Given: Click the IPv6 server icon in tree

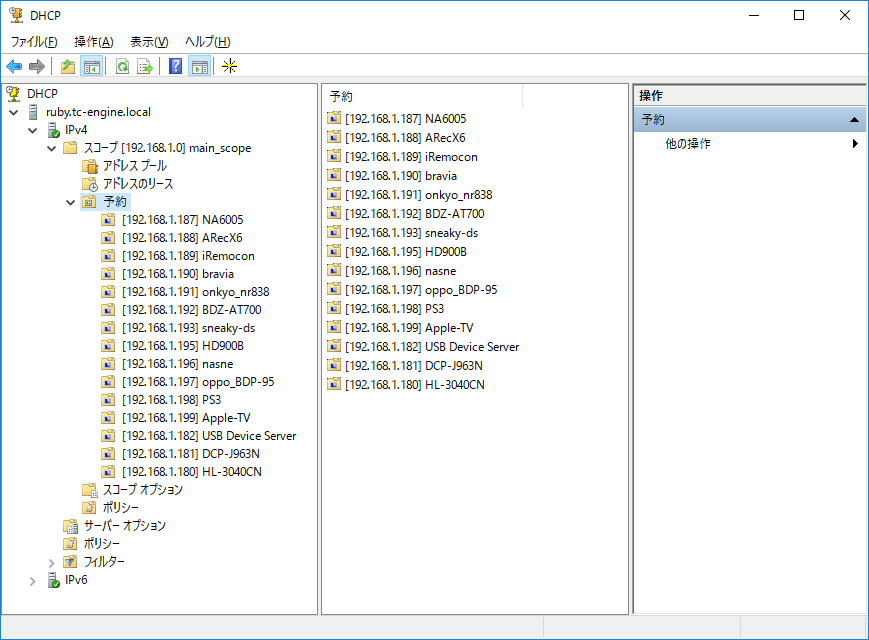Looking at the screenshot, I should 53,580.
